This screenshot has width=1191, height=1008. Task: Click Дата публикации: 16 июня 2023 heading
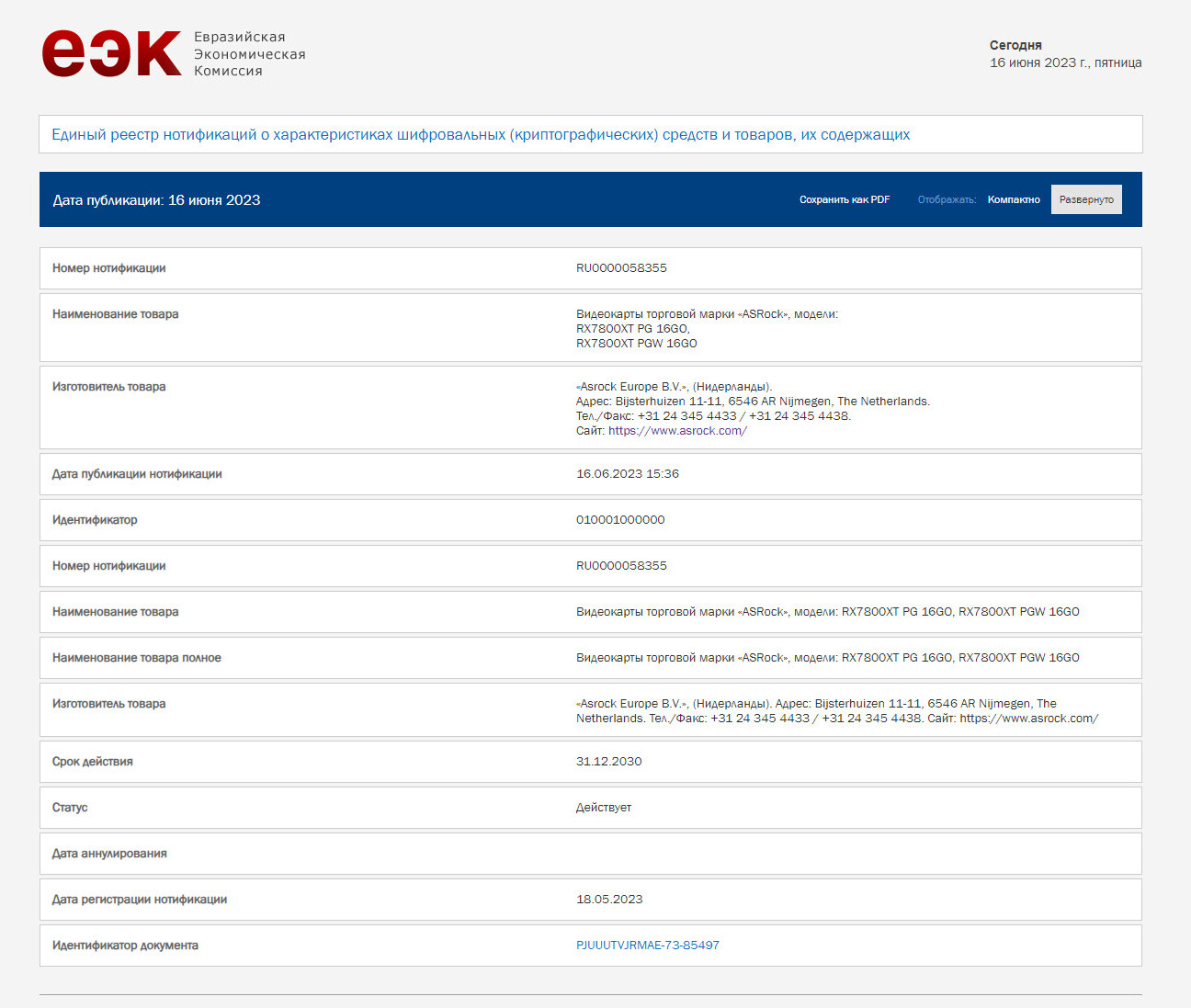pos(156,199)
